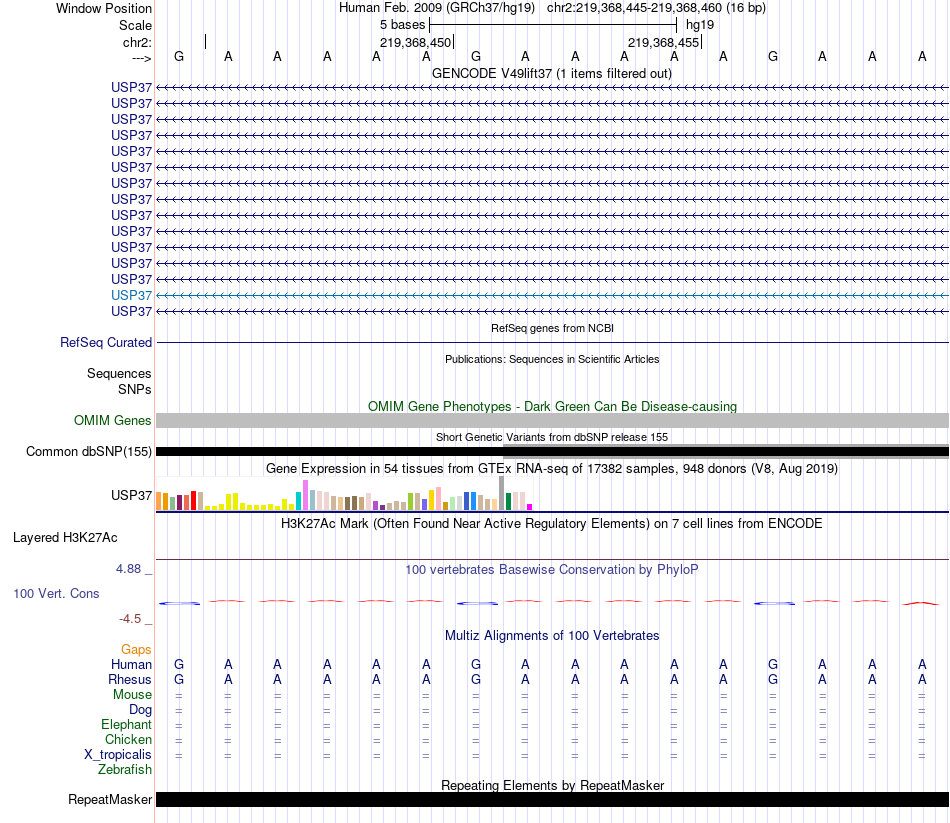
Task: Select the X_tropicalis alignment row label
Action: [118, 755]
